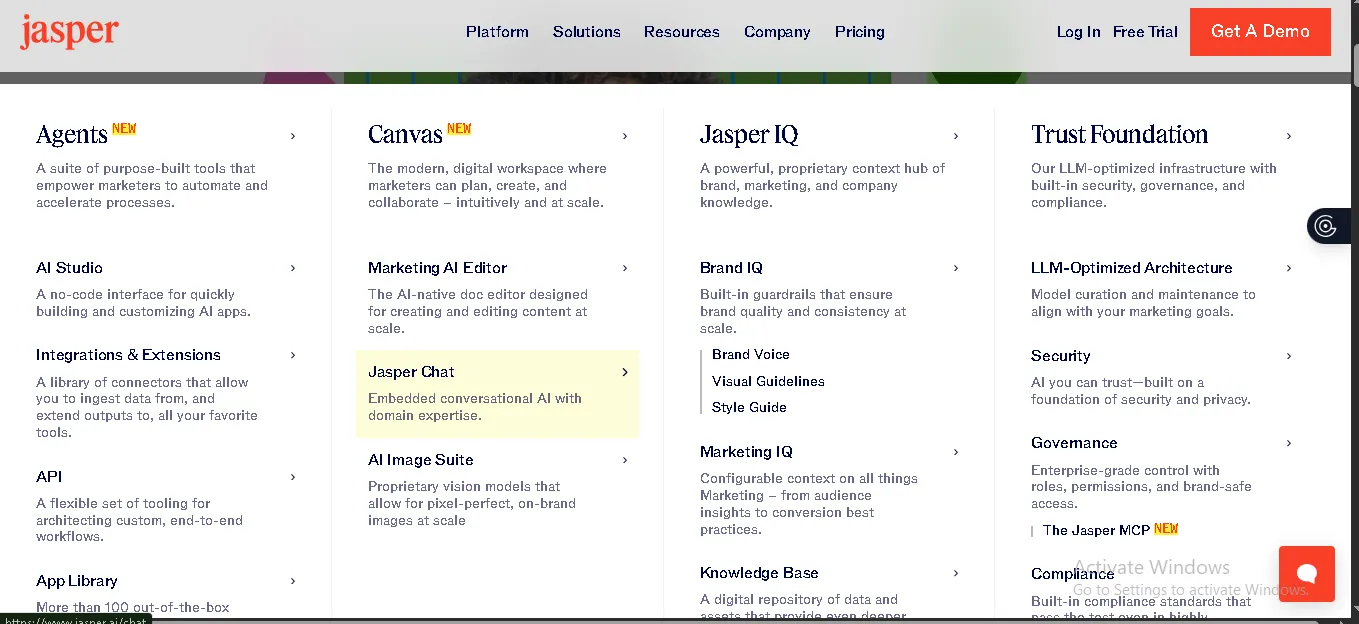Click text 'Embedded conversational AI with domain expertise.'
1359x624 pixels.
pyautogui.click(x=475, y=407)
